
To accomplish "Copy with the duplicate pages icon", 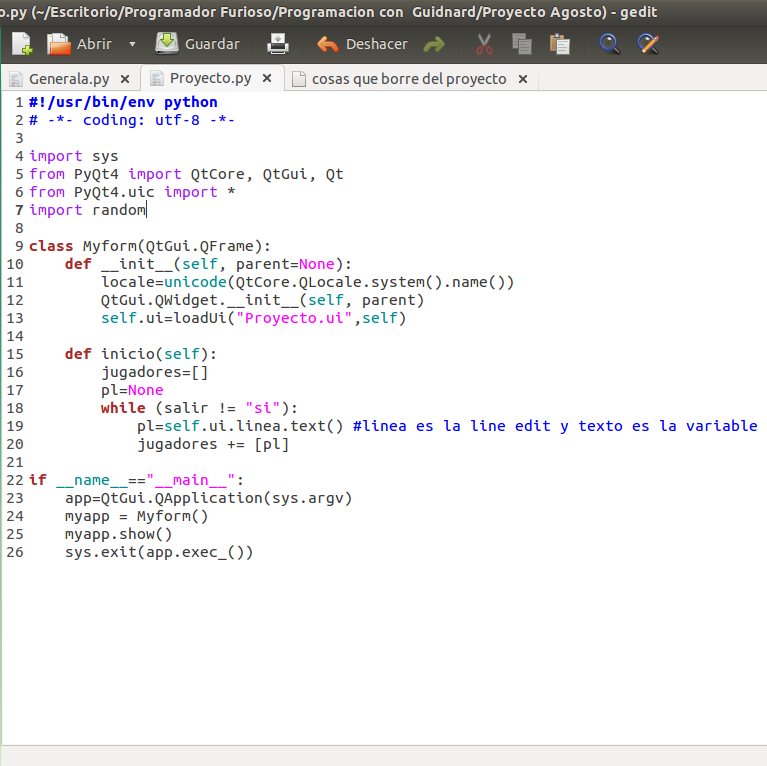I will tap(521, 44).
